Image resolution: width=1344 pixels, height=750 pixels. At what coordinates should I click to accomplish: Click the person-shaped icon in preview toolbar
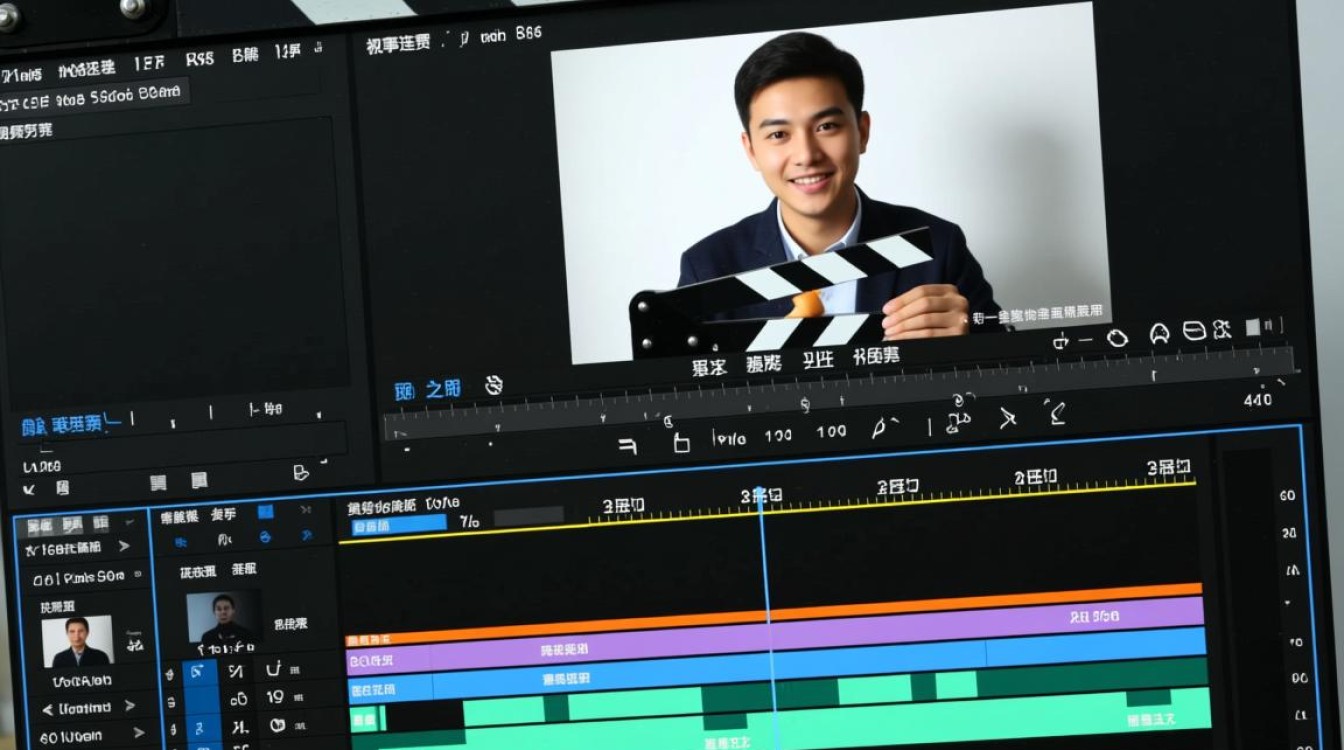[x=1159, y=334]
